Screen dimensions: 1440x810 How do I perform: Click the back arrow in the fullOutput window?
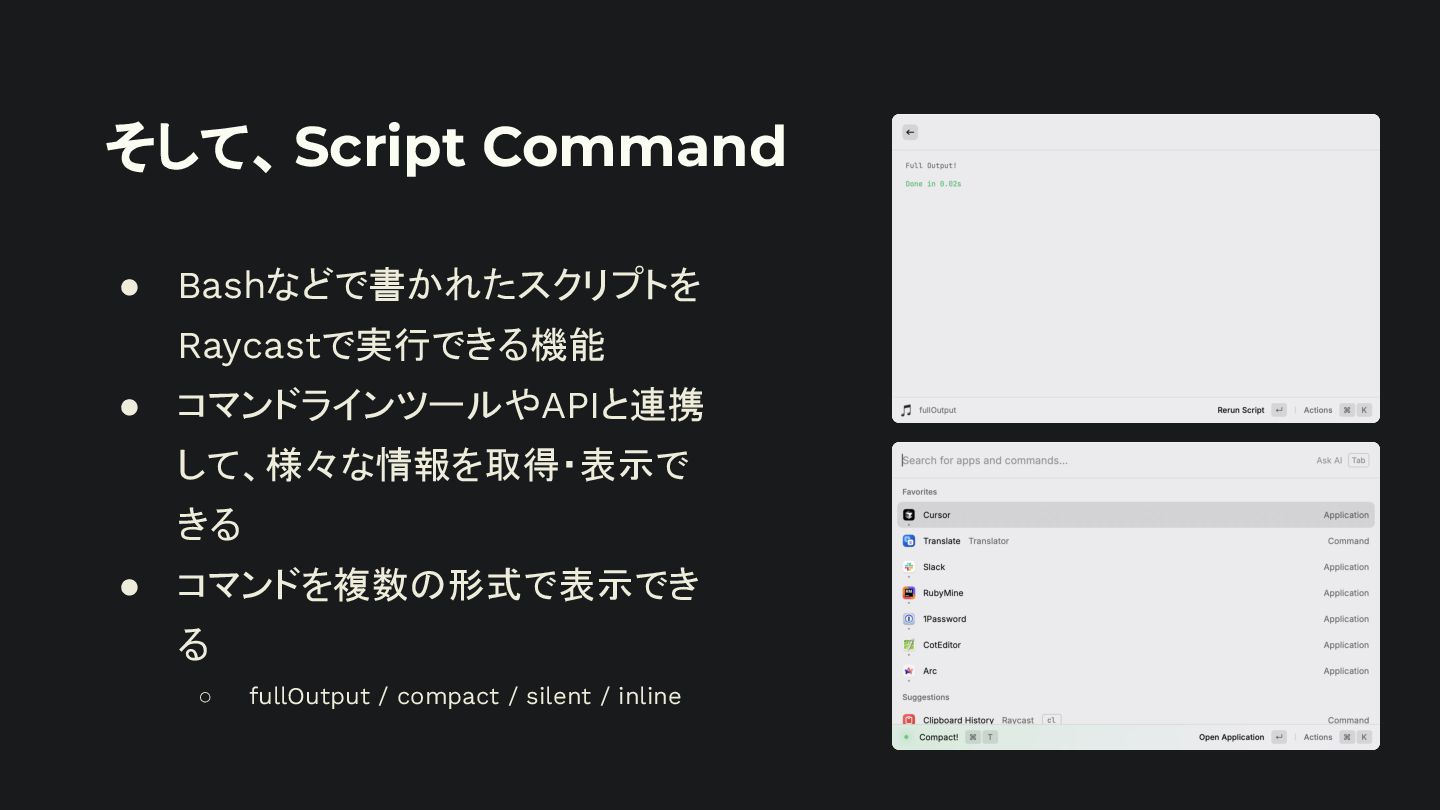pos(910,132)
